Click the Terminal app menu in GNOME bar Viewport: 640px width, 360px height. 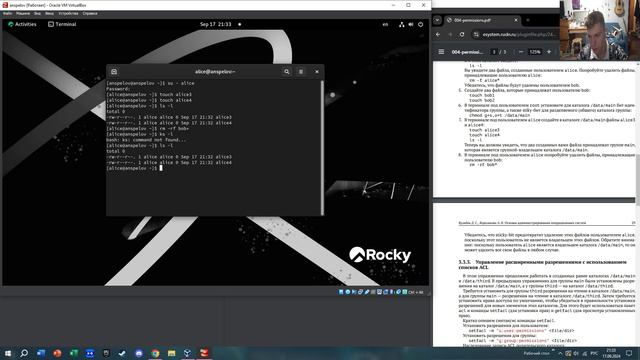[62, 24]
